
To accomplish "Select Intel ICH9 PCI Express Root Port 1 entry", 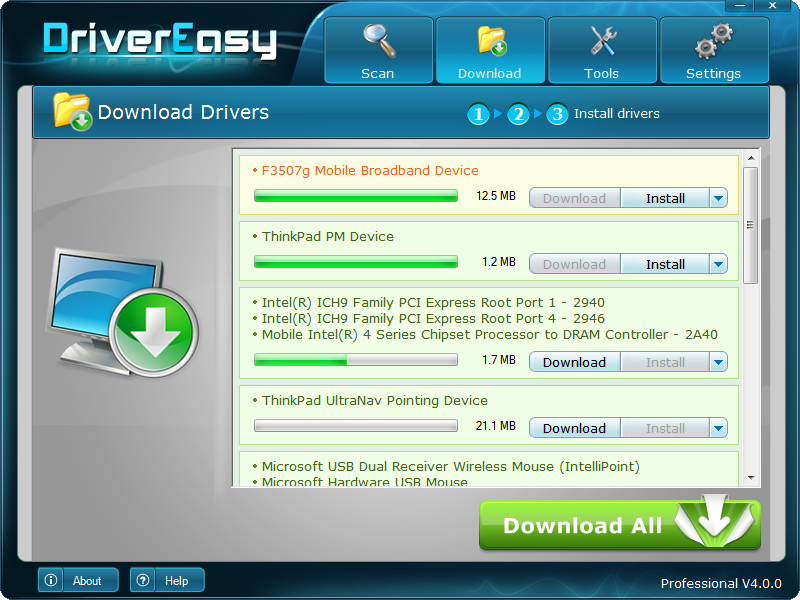I will click(x=433, y=303).
